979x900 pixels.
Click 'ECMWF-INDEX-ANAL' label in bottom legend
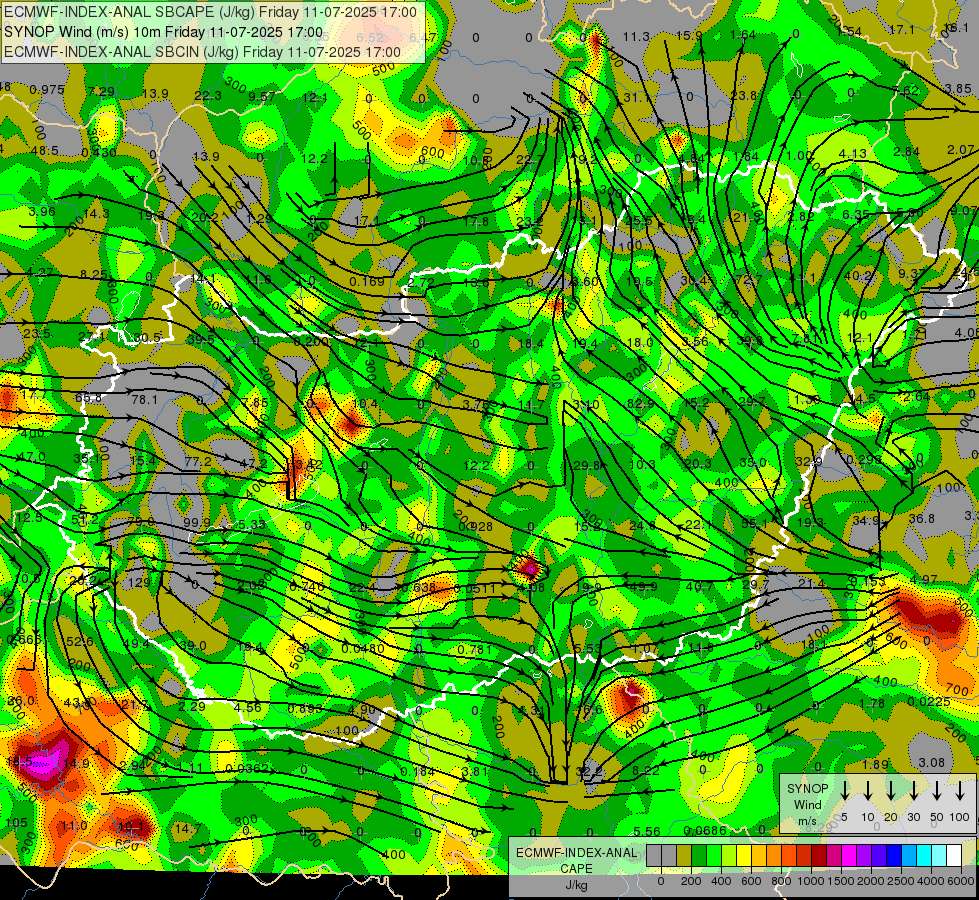pos(577,853)
